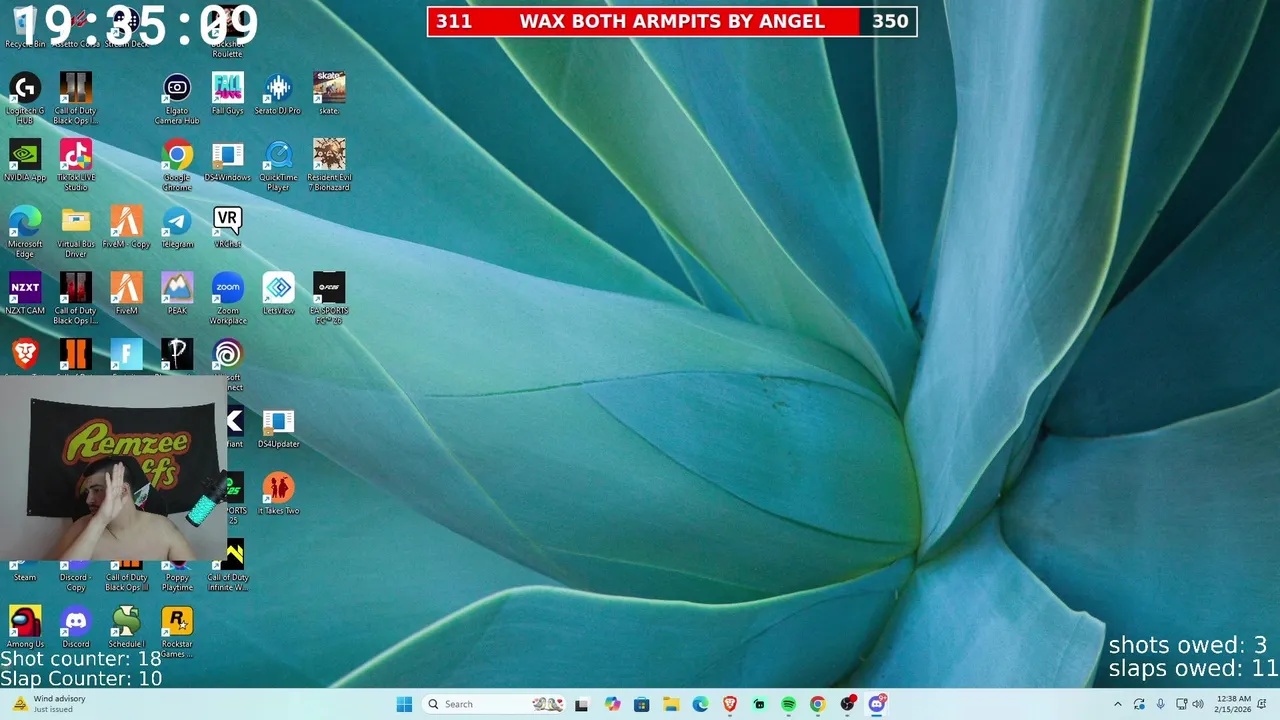Open NZXT CAM desktop icon
The image size is (1280, 720).
click(25, 293)
